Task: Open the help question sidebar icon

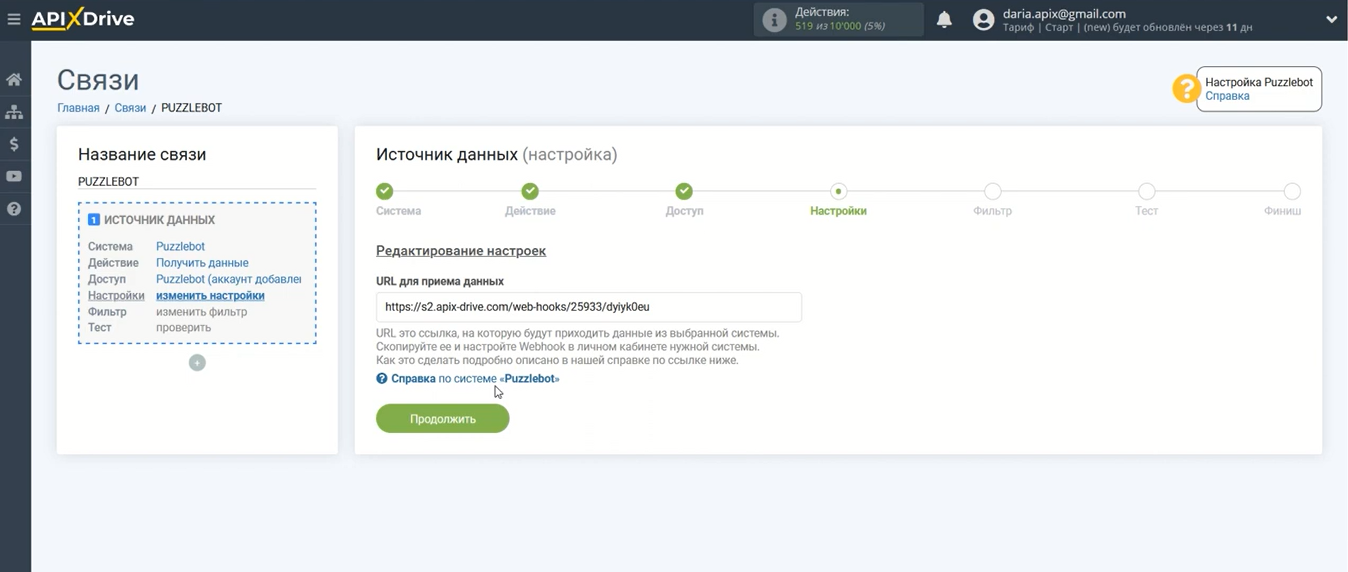Action: click(14, 209)
